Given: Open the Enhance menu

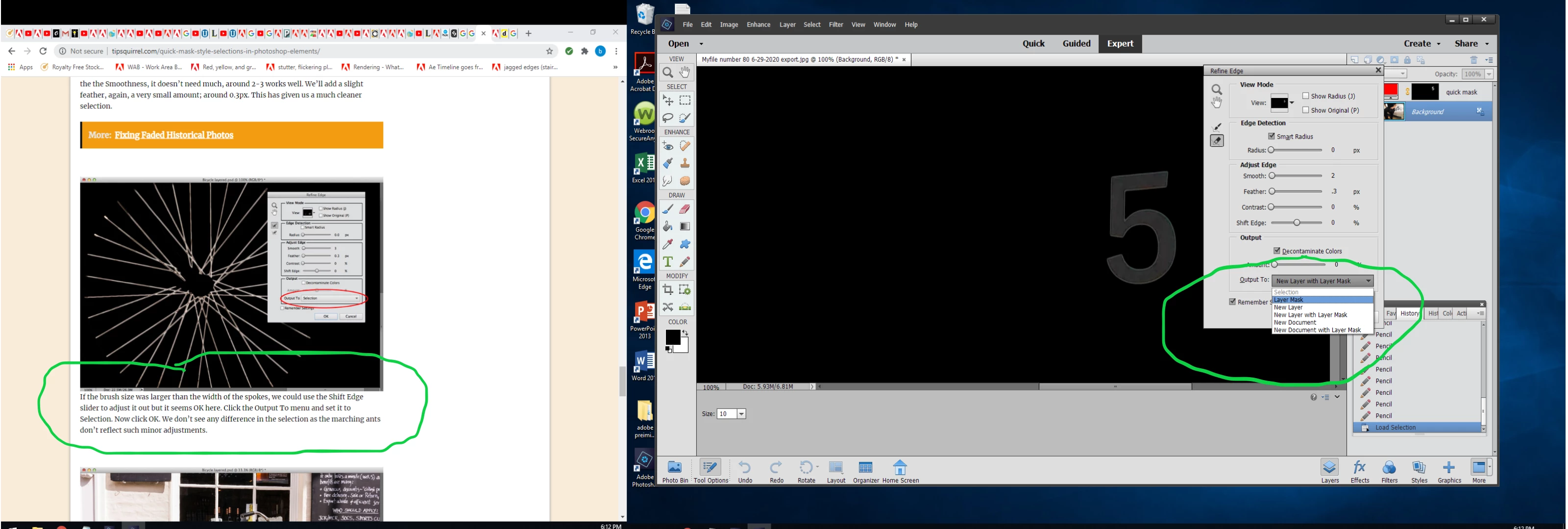Looking at the screenshot, I should click(758, 25).
